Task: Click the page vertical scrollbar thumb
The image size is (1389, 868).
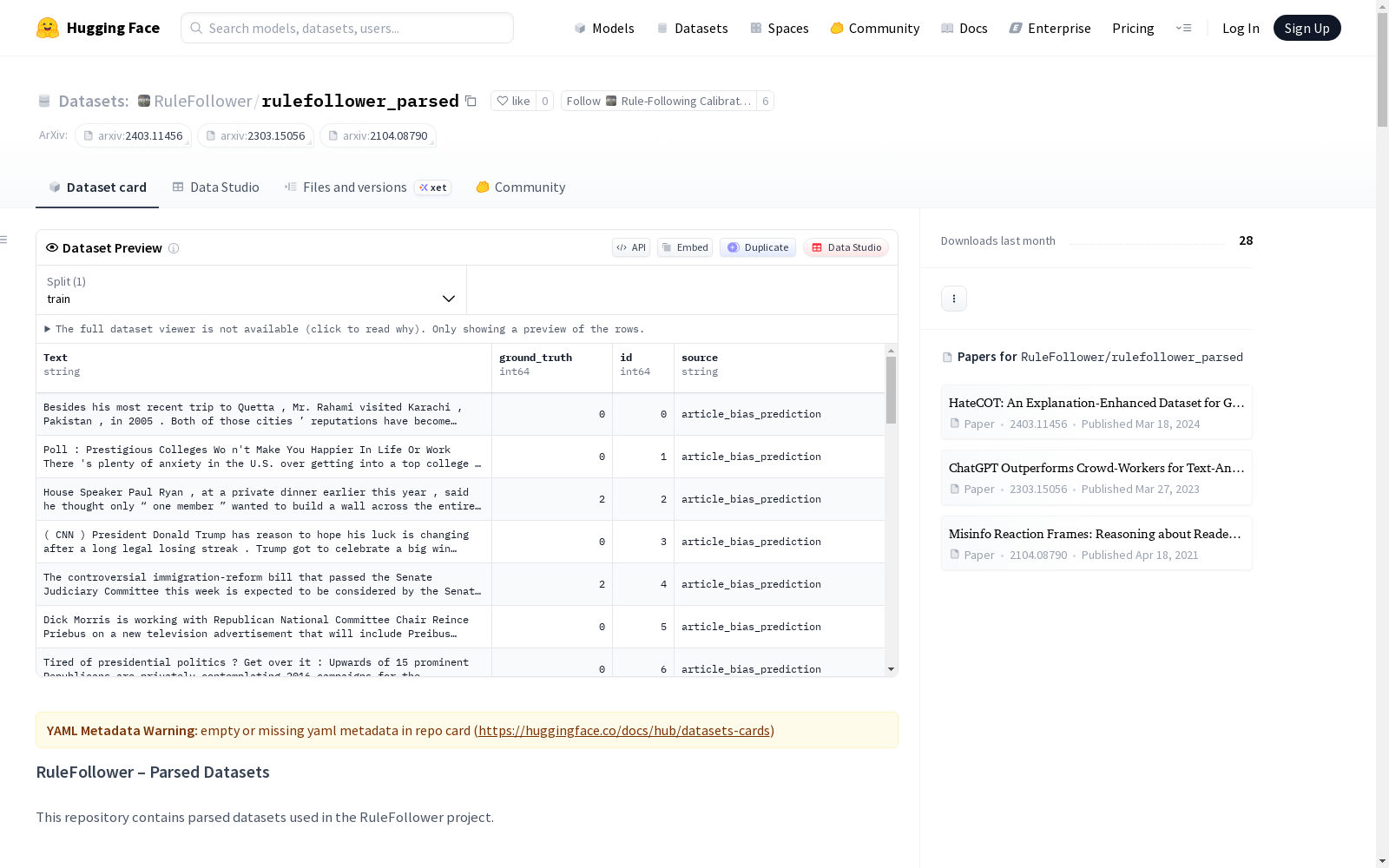Action: (1382, 69)
